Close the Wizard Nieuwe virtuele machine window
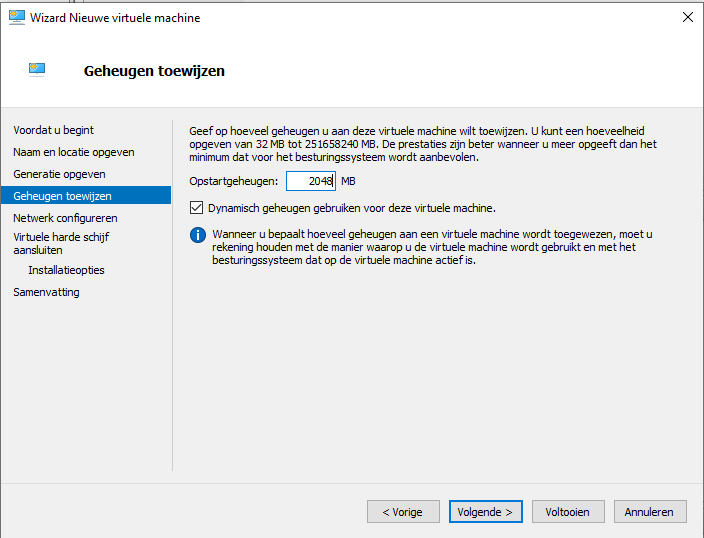The height and width of the screenshot is (538, 704). coord(687,18)
